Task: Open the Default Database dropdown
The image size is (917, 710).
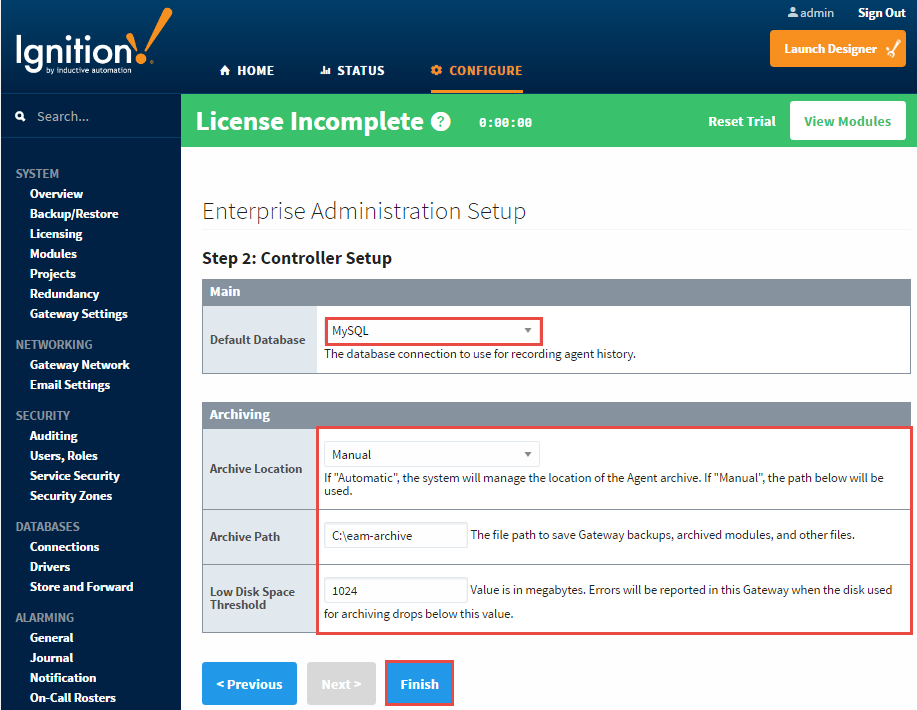Action: [x=433, y=331]
